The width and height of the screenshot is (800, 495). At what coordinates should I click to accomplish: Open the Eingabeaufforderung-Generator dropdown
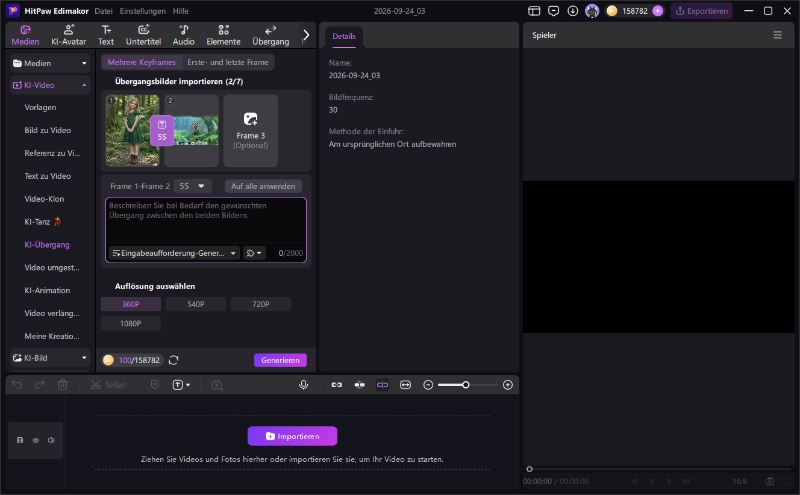pos(174,253)
